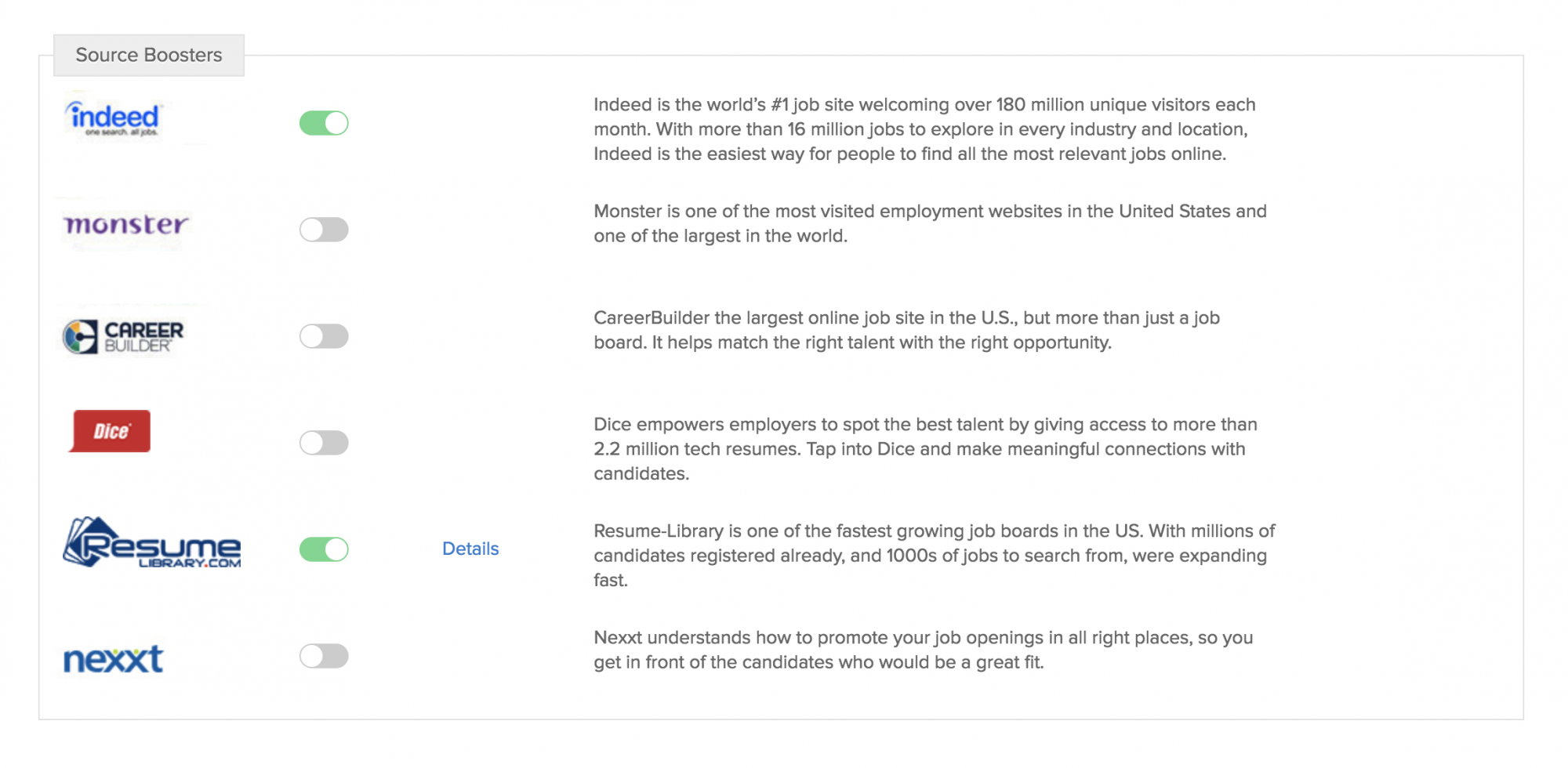Image resolution: width=1568 pixels, height=768 pixels.
Task: Disable the Indeed source booster toggle
Action: (324, 123)
